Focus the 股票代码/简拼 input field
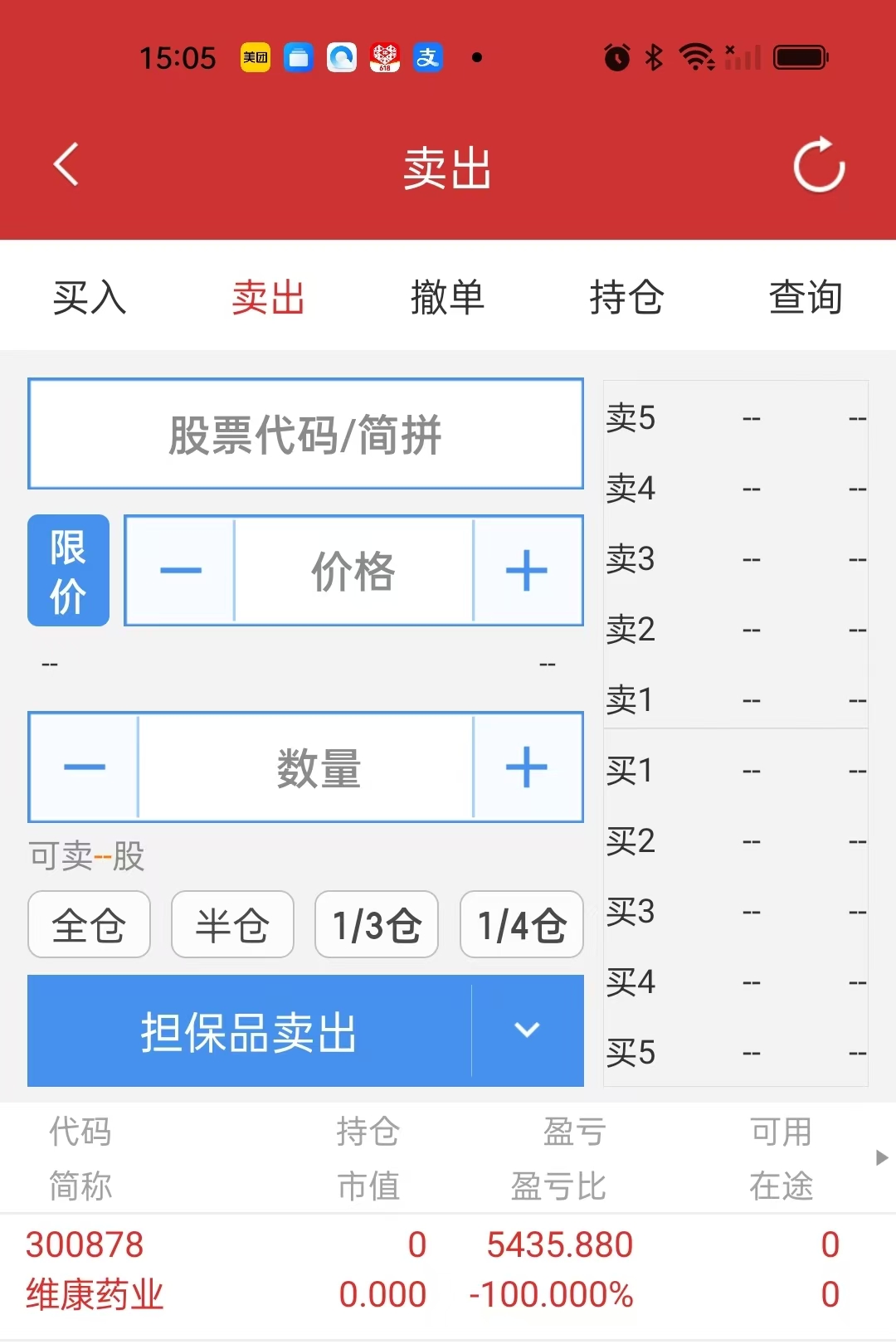This screenshot has width=896, height=1344. pos(305,434)
